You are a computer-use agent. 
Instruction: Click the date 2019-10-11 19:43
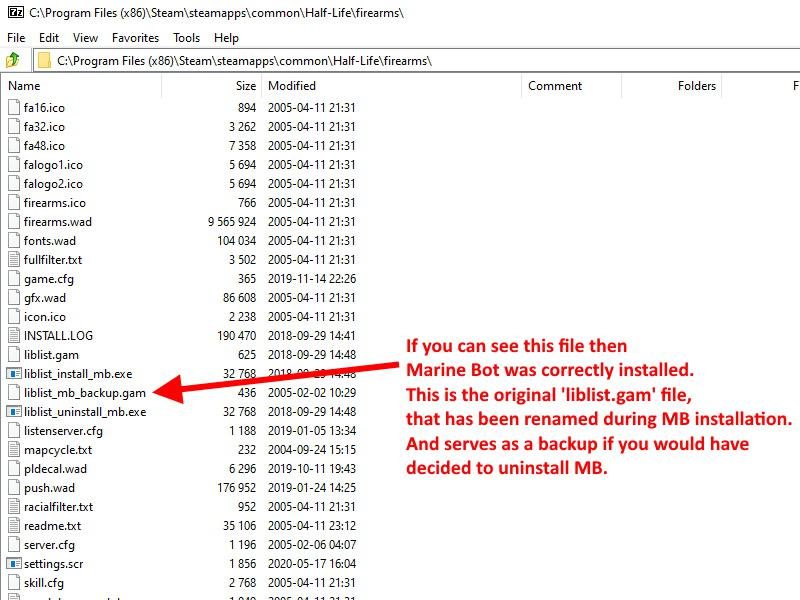(312, 468)
